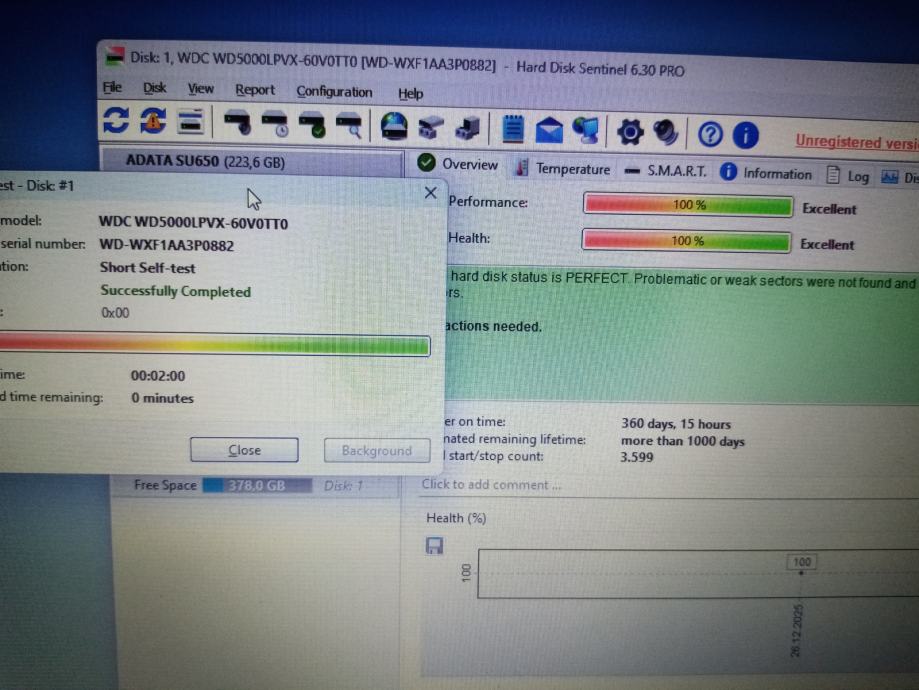919x690 pixels.
Task: Open the File menu
Action: tap(112, 87)
